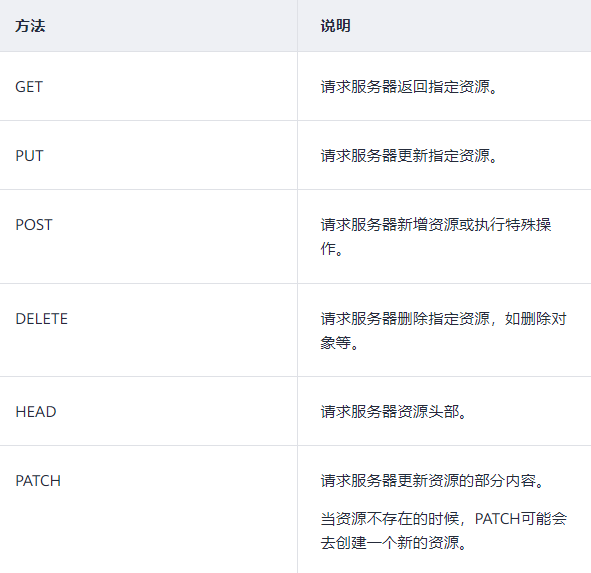Viewport: 591px width, 573px height.
Task: Click the text 去创建一个新的资源
Action: click(390, 543)
